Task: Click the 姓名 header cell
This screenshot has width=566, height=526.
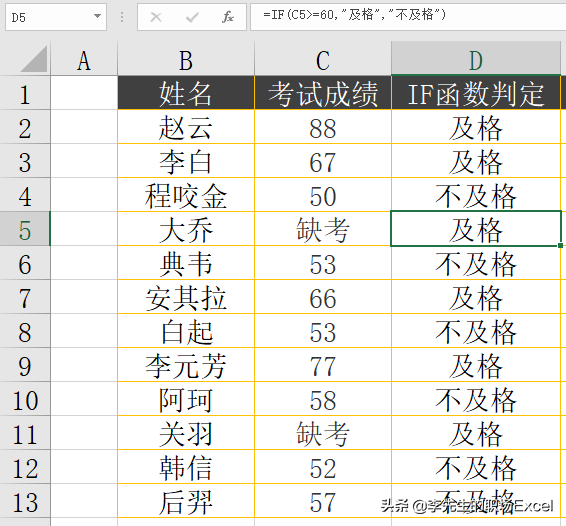Action: [186, 93]
